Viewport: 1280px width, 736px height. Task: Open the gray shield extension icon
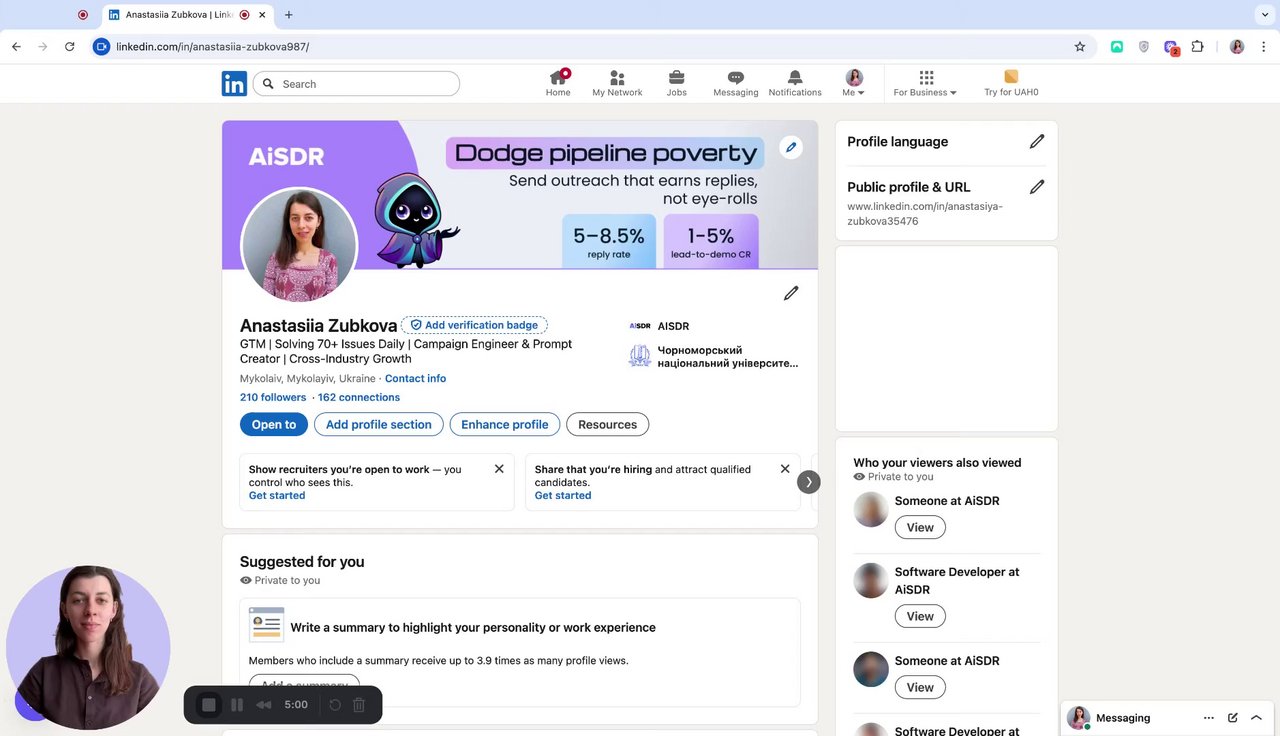point(1144,46)
